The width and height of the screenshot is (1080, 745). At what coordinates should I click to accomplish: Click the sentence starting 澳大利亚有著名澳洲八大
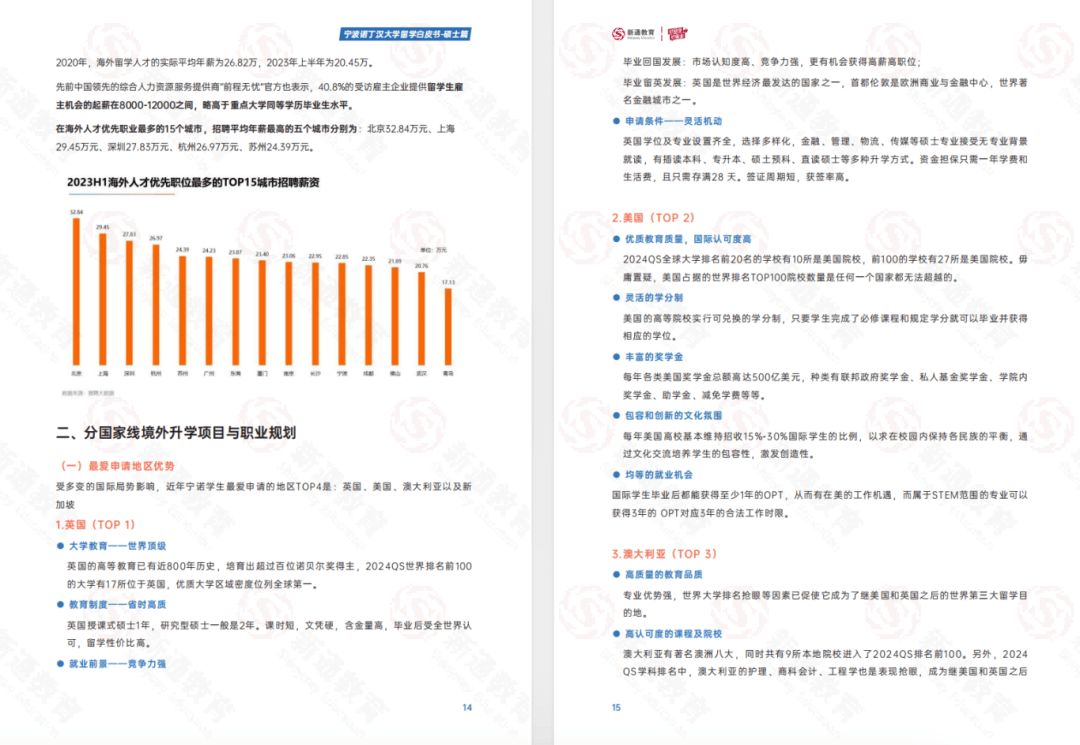click(x=825, y=662)
